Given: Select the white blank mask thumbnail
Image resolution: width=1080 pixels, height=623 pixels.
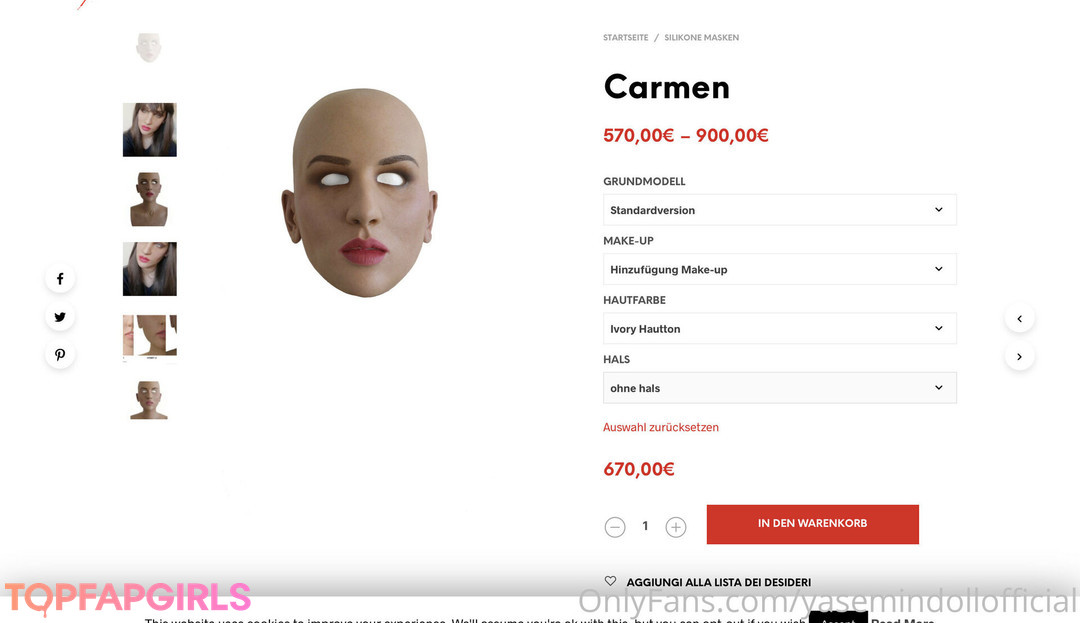Looking at the screenshot, I should (x=149, y=47).
